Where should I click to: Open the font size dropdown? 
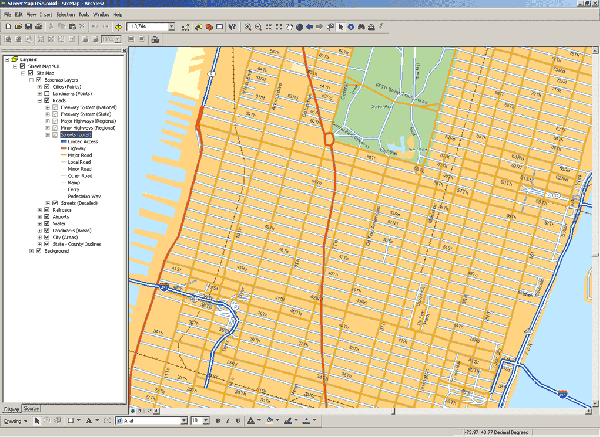206,421
